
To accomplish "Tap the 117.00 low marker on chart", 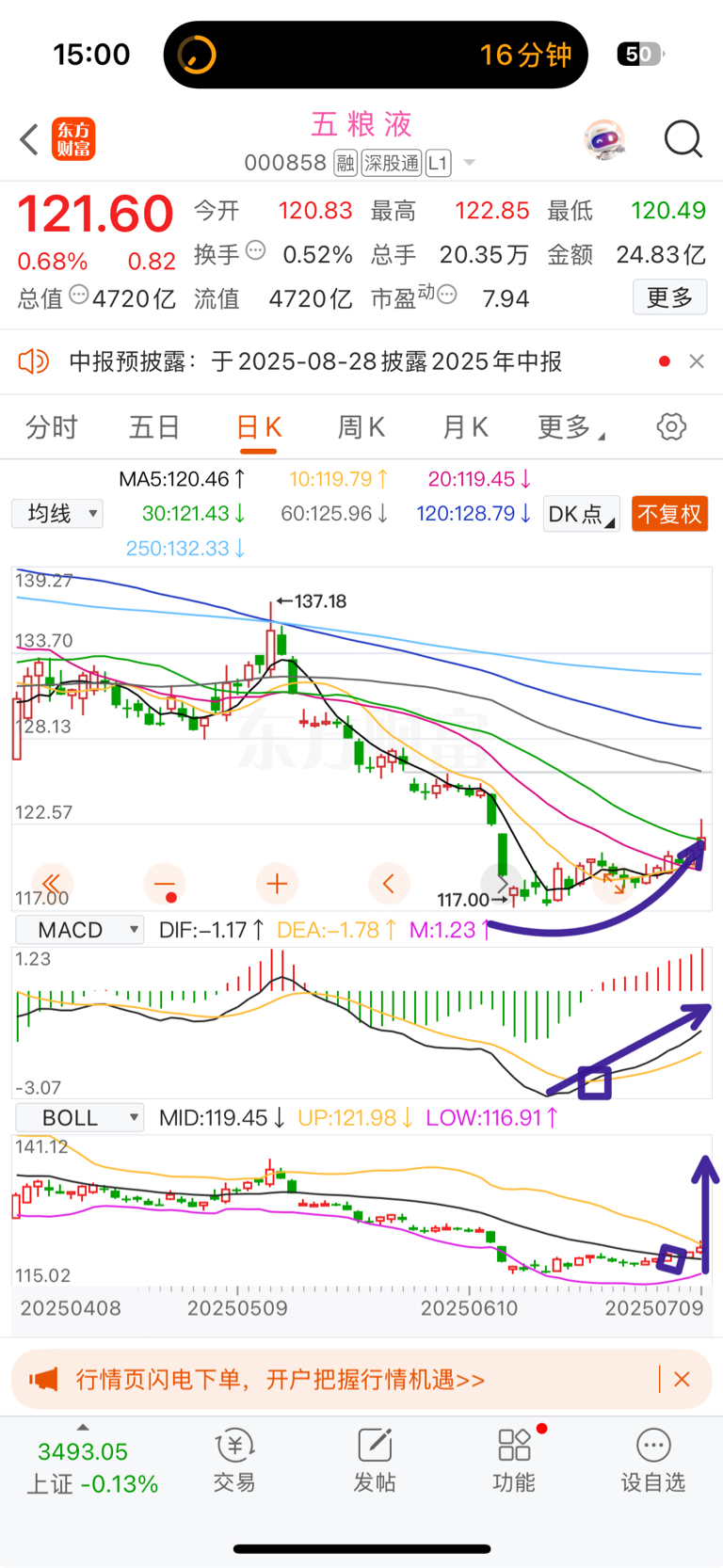I will pos(473,900).
